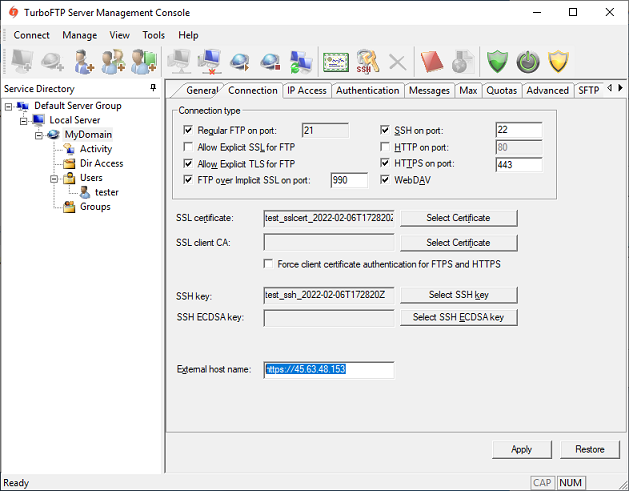Toggle FTP over Implicit SSL checkbox
629x491 pixels.
coord(188,180)
